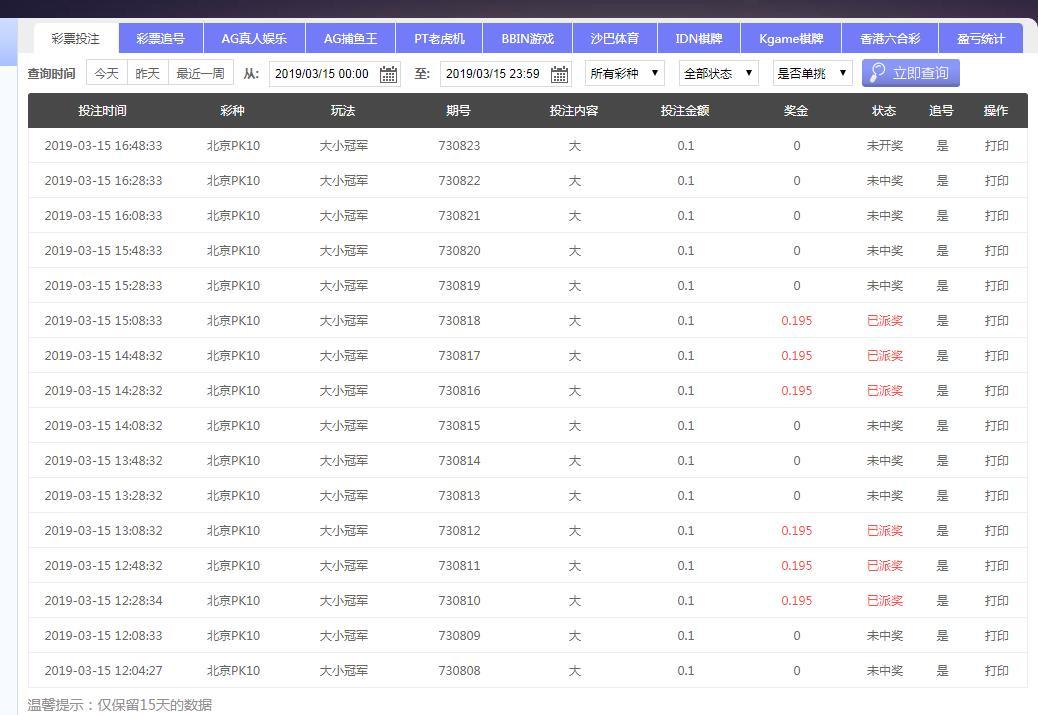Click the 彩种 column header
This screenshot has width=1038, height=715.
232,111
